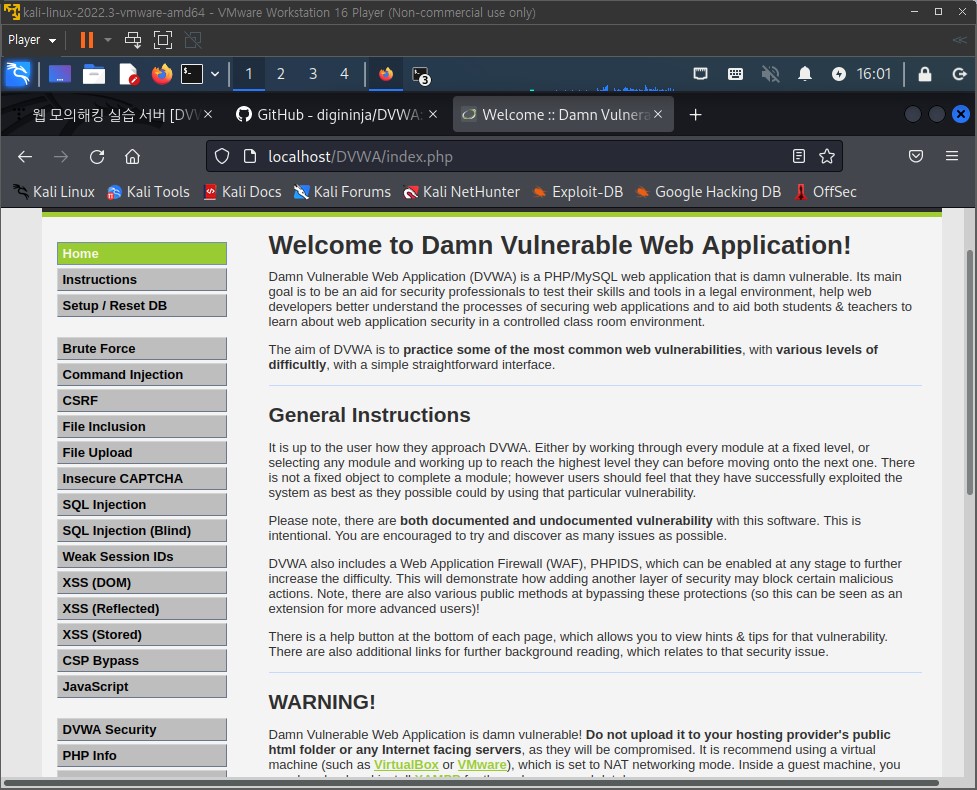
Task: Open the 16:01 clock in panel
Action: (874, 74)
